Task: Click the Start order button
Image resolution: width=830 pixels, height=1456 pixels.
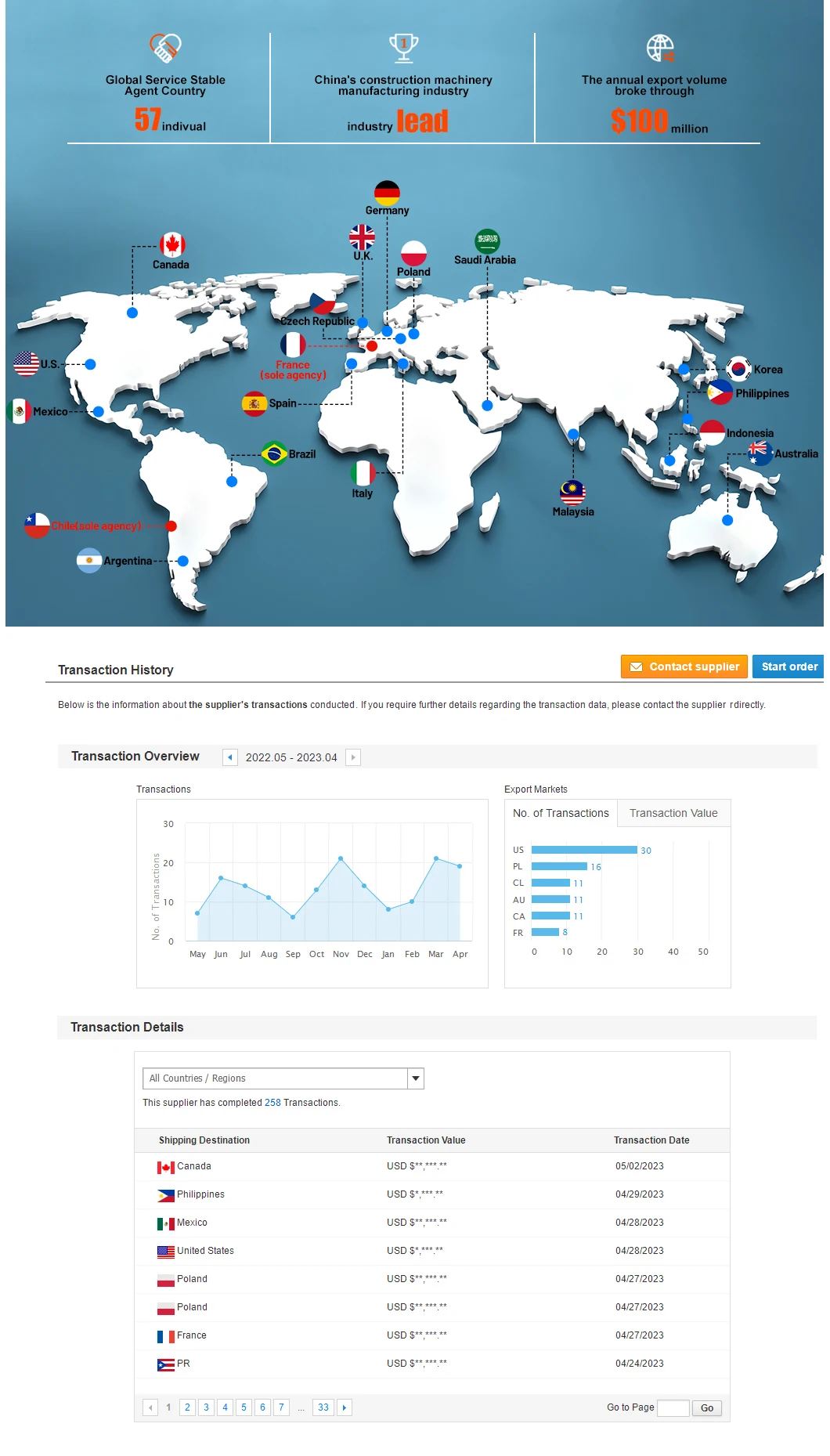Action: [788, 667]
